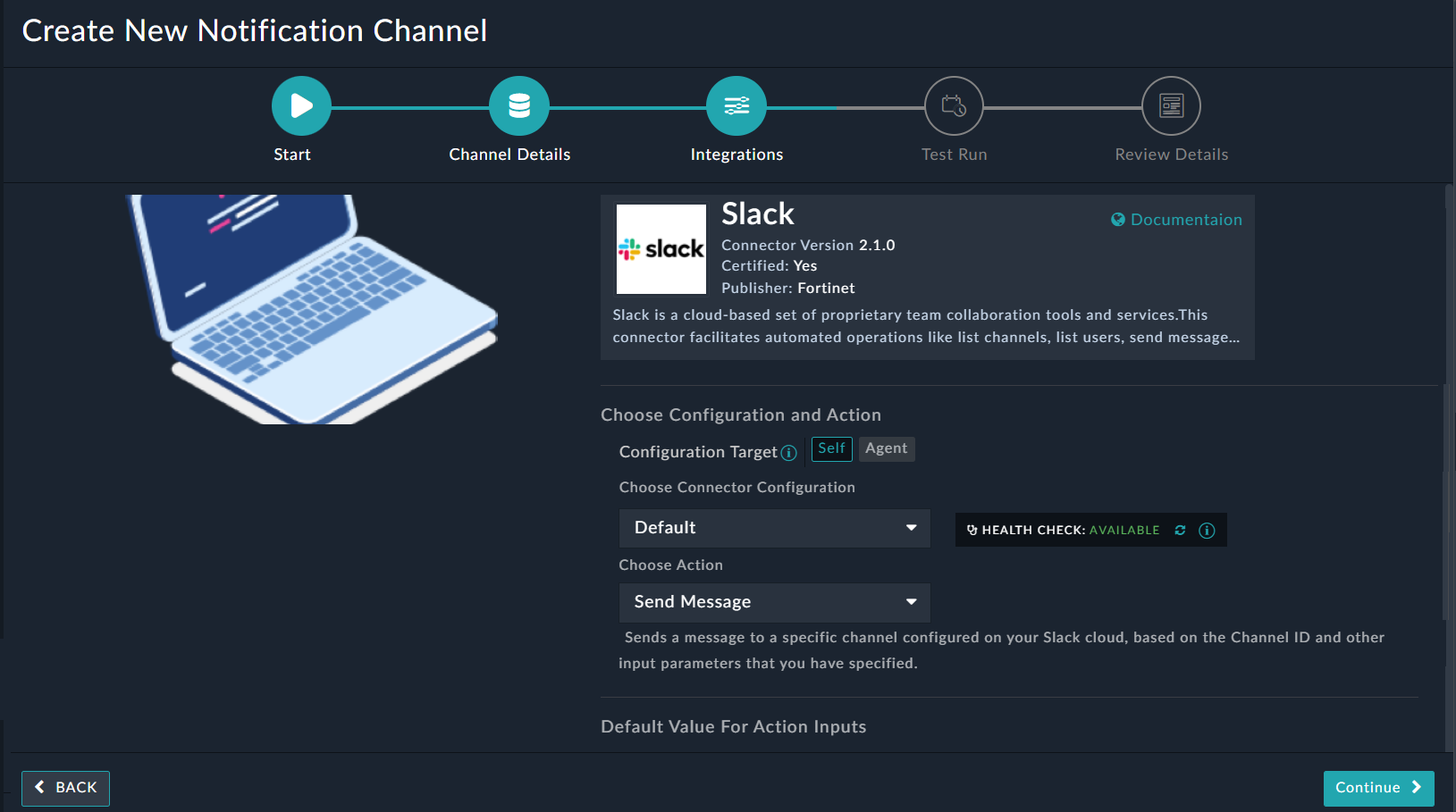Viewport: 1456px width, 812px height.
Task: Open the Slack connector Documentaion link
Action: [1186, 219]
